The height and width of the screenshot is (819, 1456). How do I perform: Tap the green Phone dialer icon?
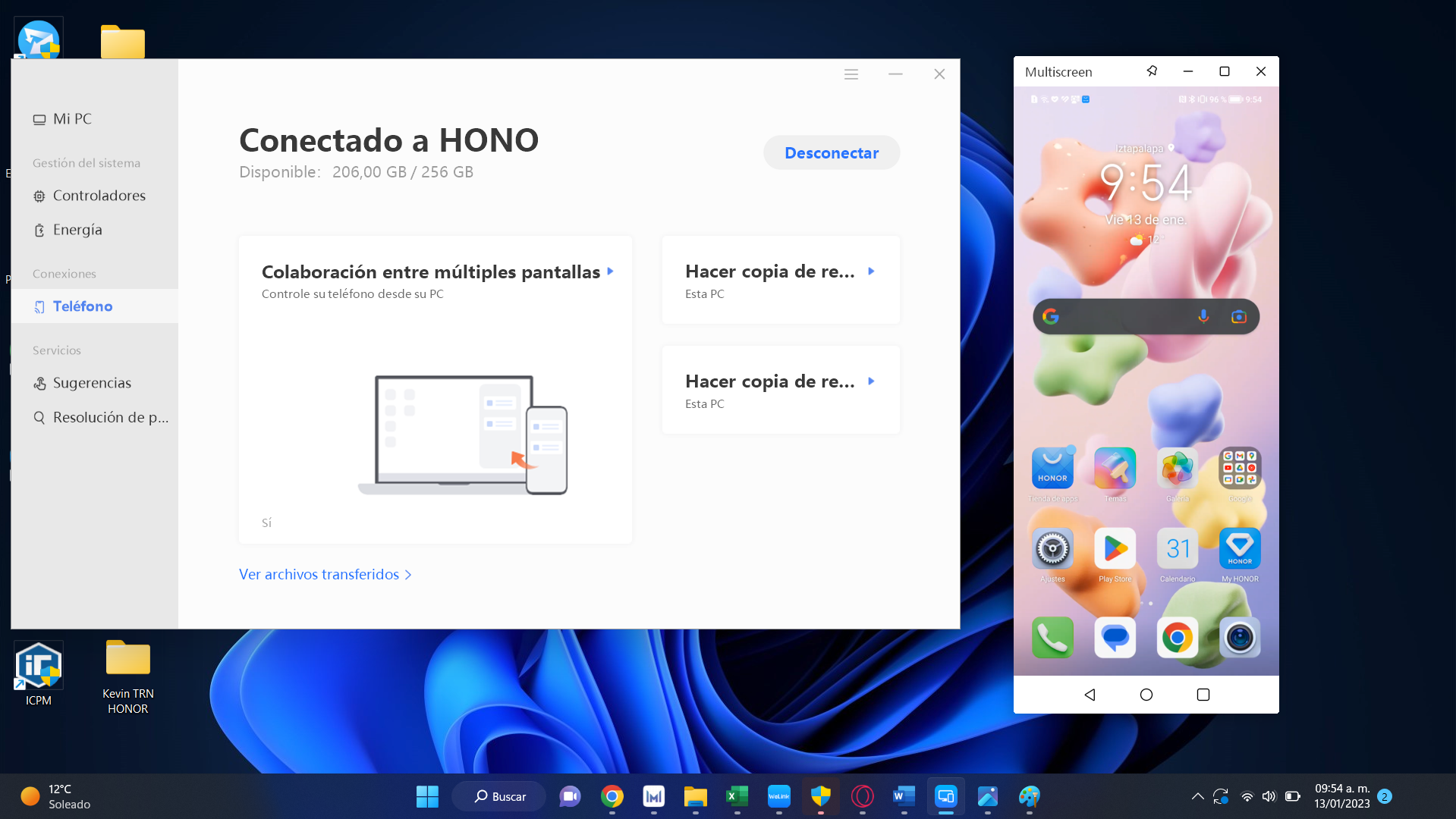(x=1052, y=638)
